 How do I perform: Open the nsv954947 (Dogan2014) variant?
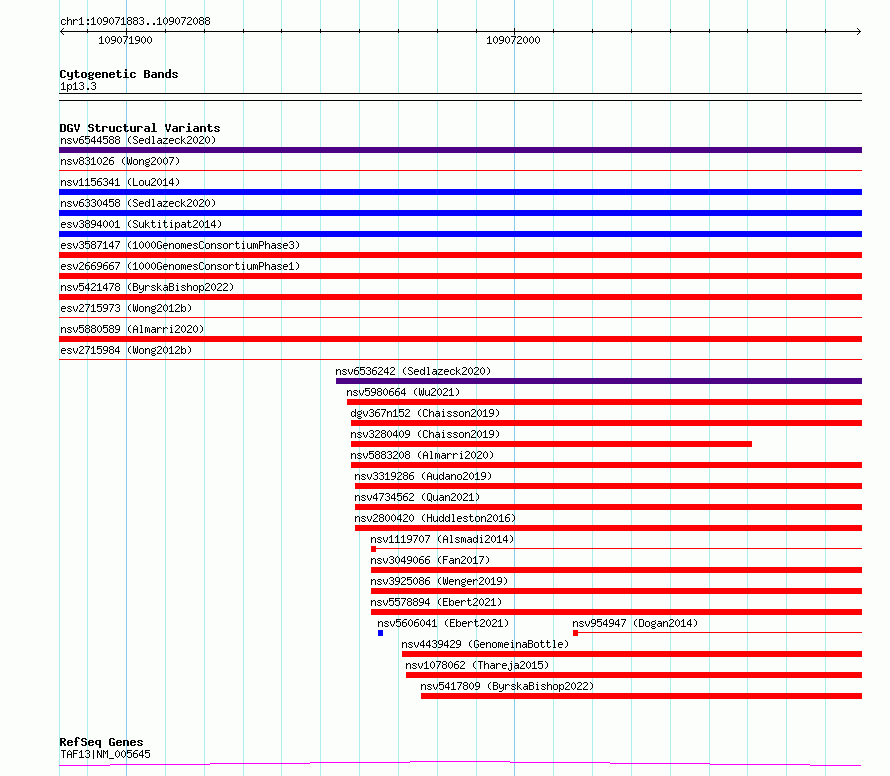pos(635,623)
